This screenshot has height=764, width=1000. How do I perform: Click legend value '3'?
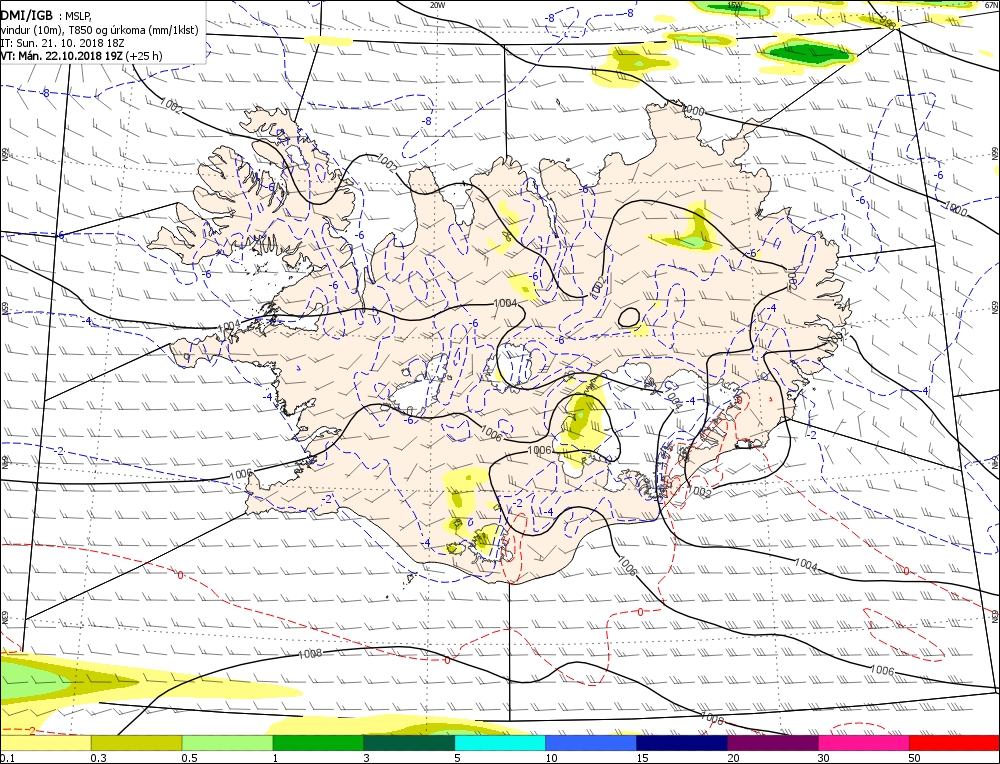366,758
